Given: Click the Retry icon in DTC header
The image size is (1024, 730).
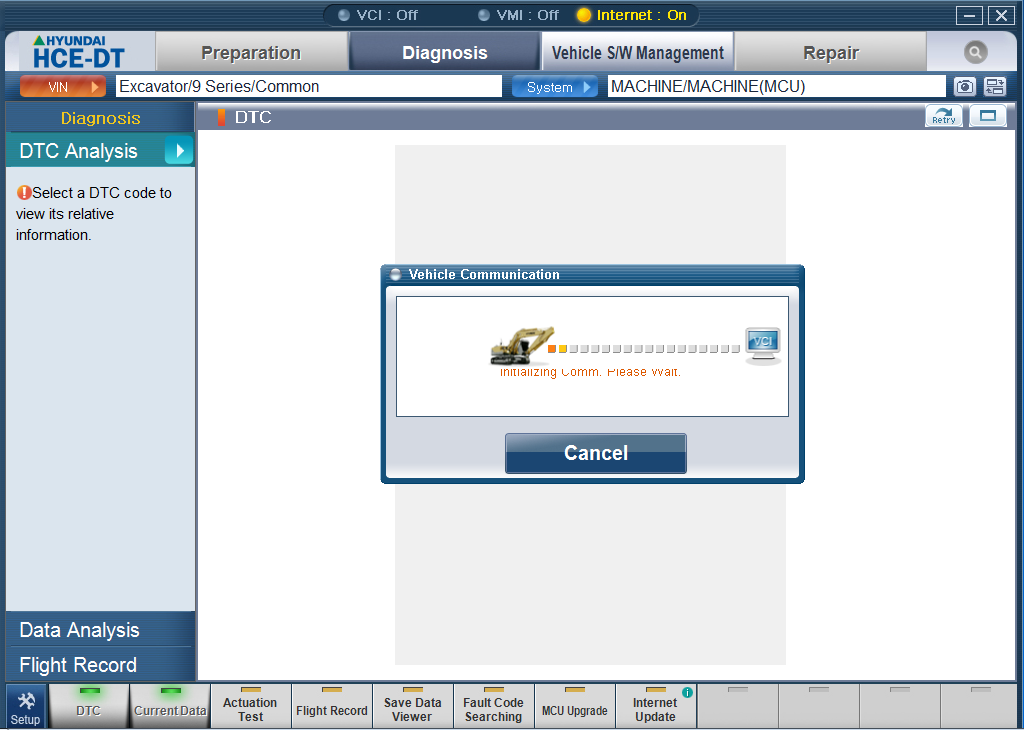Looking at the screenshot, I should coord(944,116).
